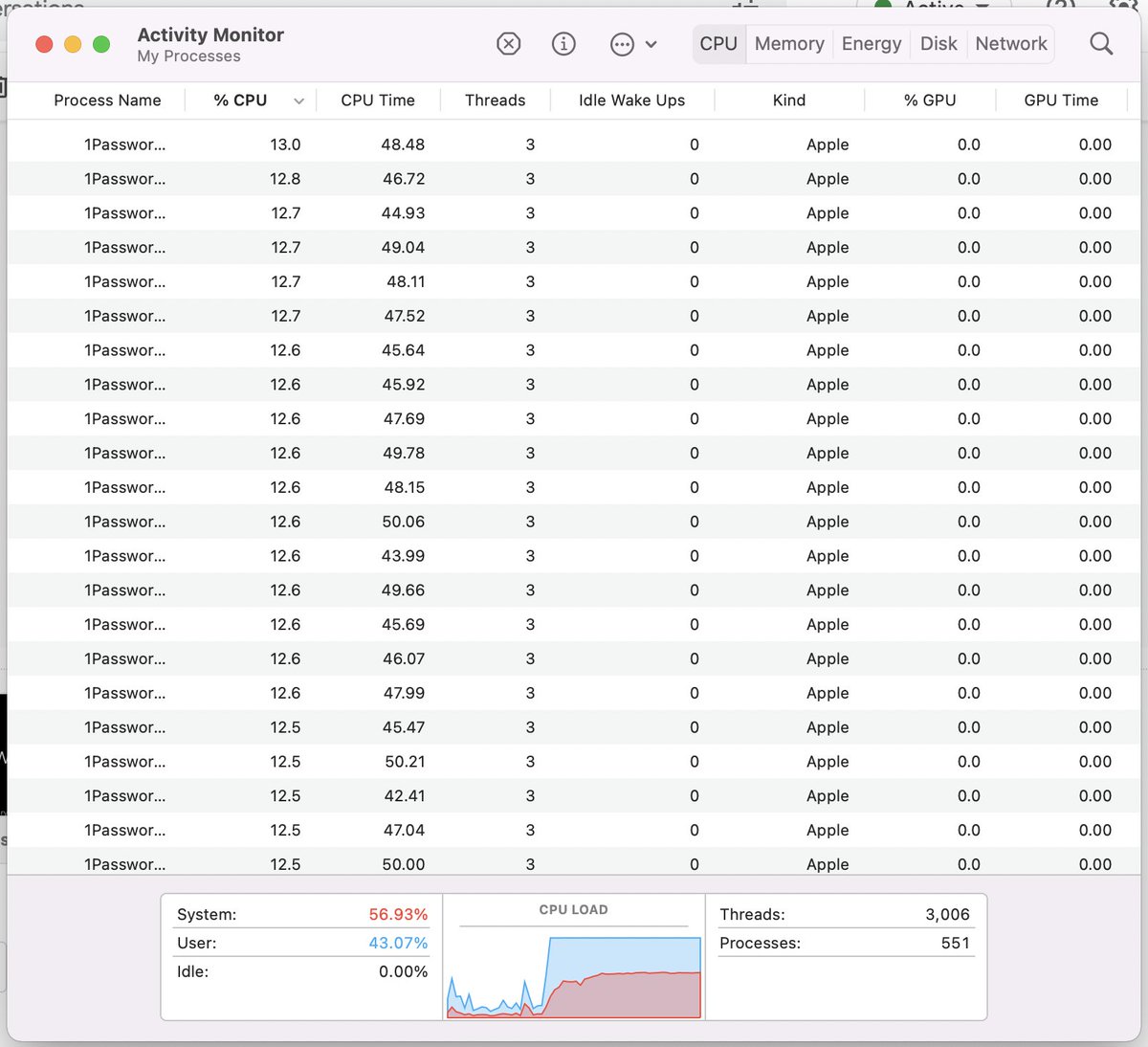Sort by Kind column header
The width and height of the screenshot is (1148, 1047).
click(789, 100)
